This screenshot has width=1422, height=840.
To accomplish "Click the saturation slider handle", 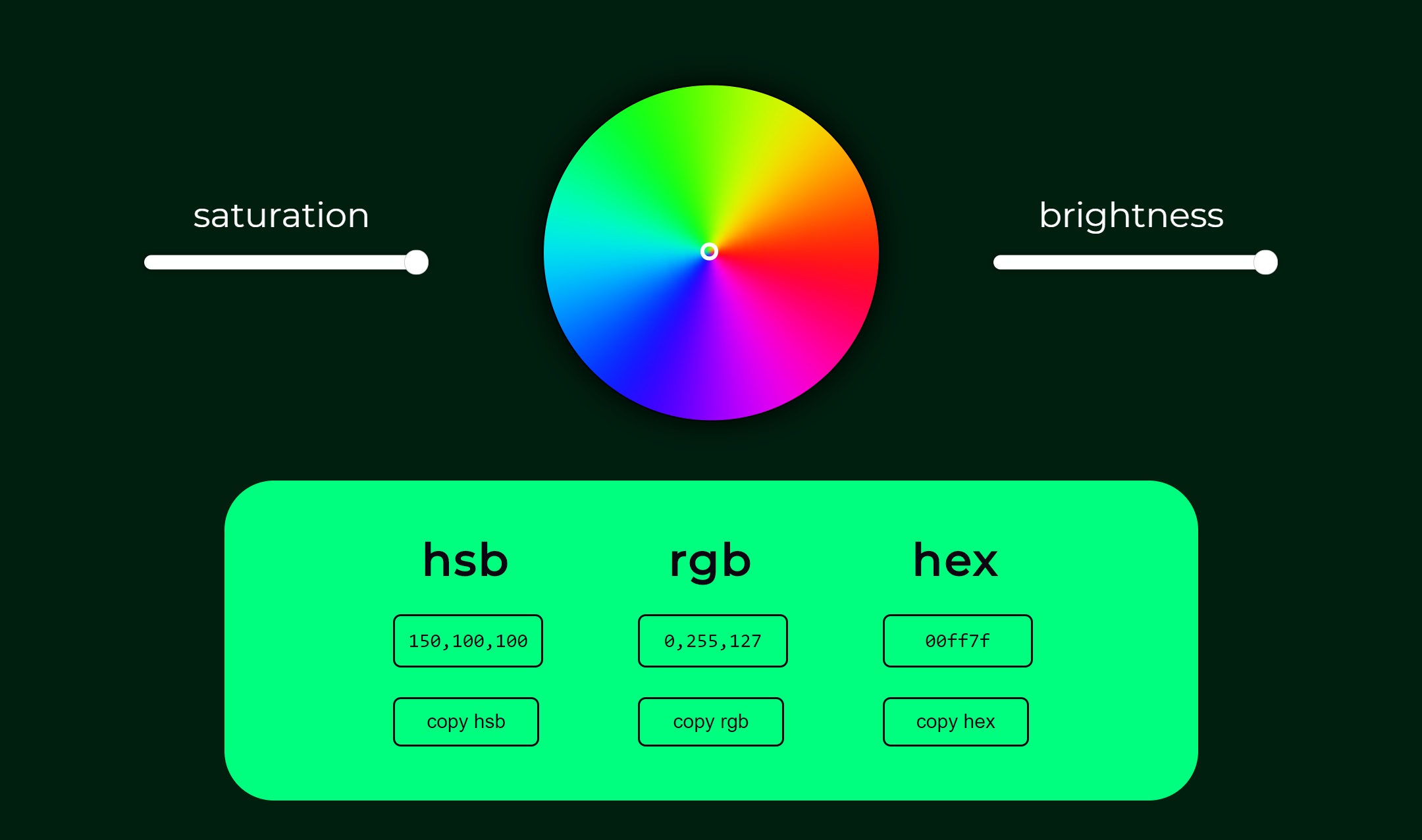I will pyautogui.click(x=416, y=262).
